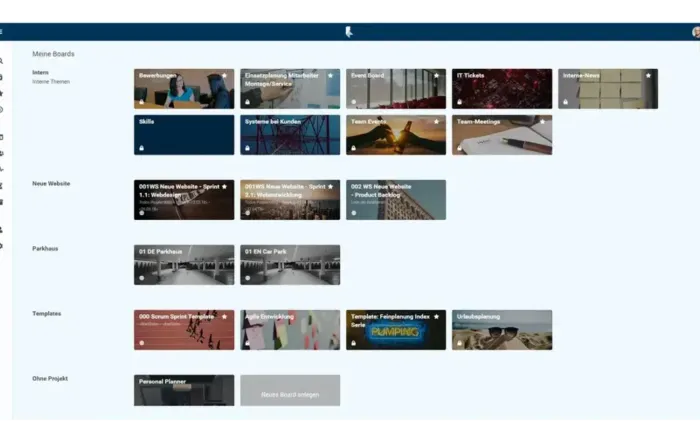The width and height of the screenshot is (700, 441).
Task: Create a board via Neues Board anlegen
Action: pos(290,391)
